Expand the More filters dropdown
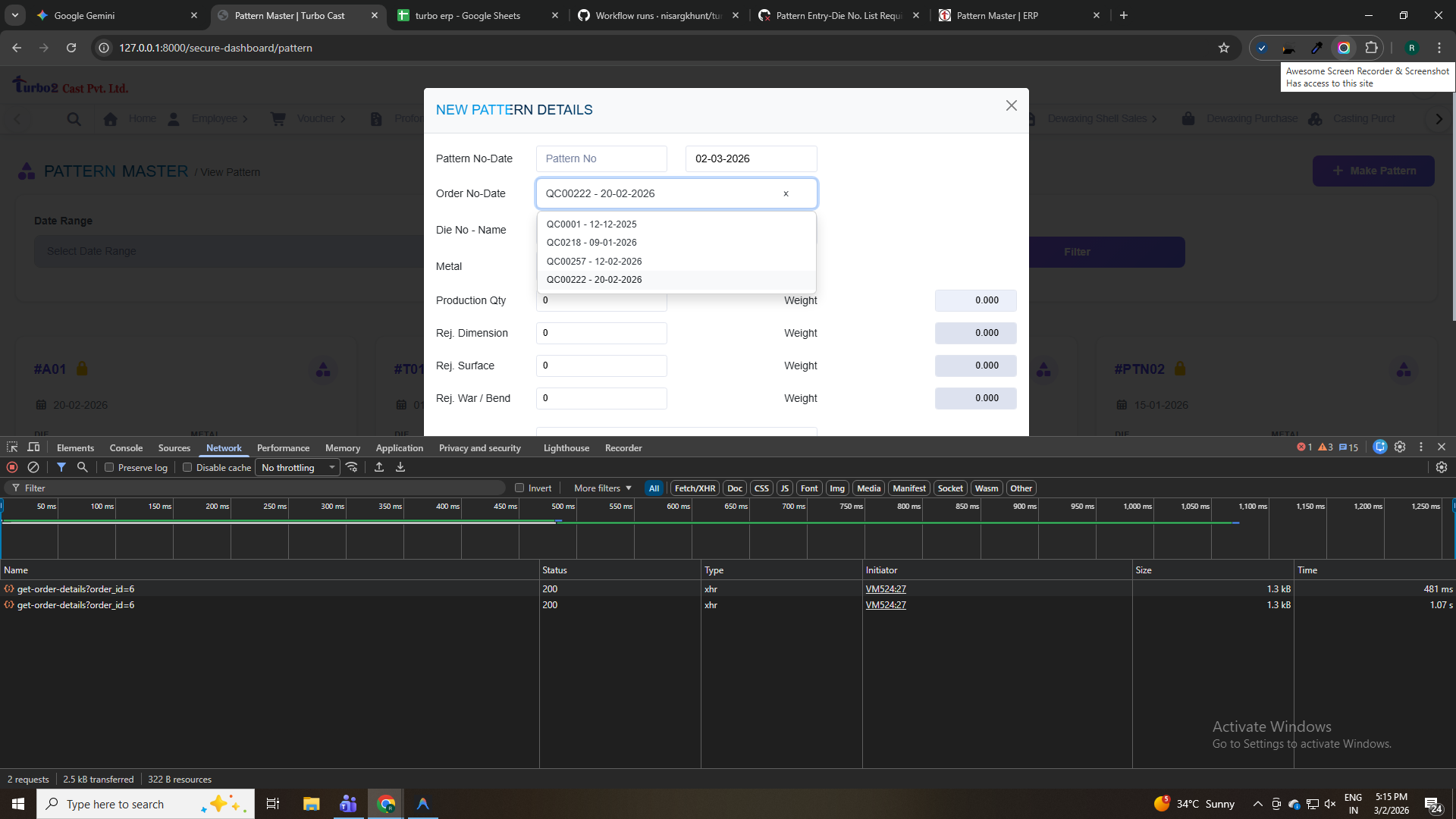Screen dimensions: 1456x819 (x=602, y=488)
